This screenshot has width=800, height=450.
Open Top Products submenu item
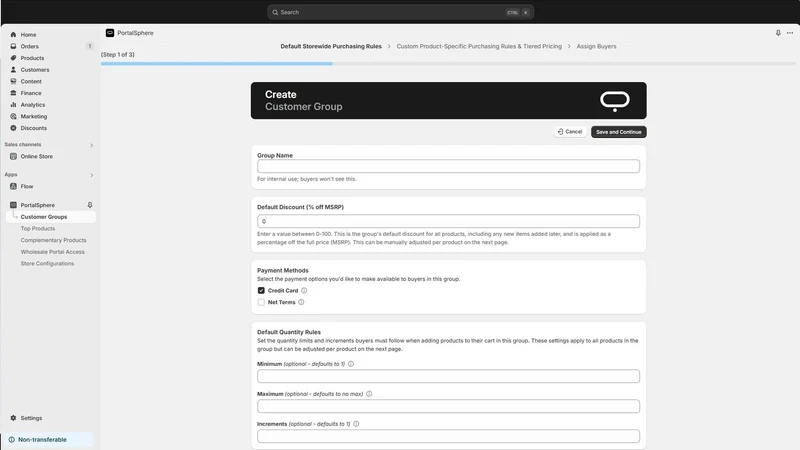(38, 229)
